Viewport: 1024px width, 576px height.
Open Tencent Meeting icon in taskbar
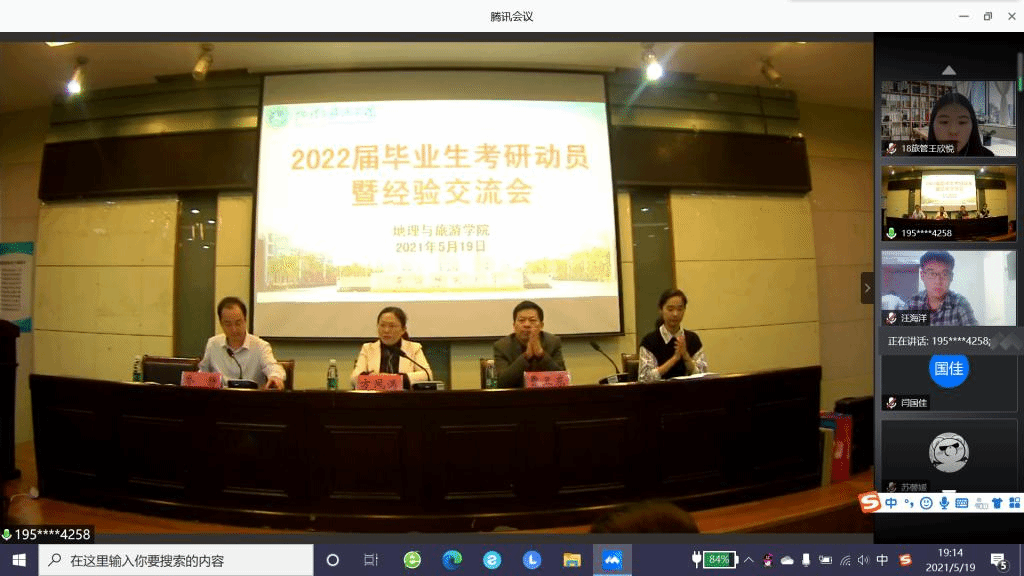(x=612, y=560)
